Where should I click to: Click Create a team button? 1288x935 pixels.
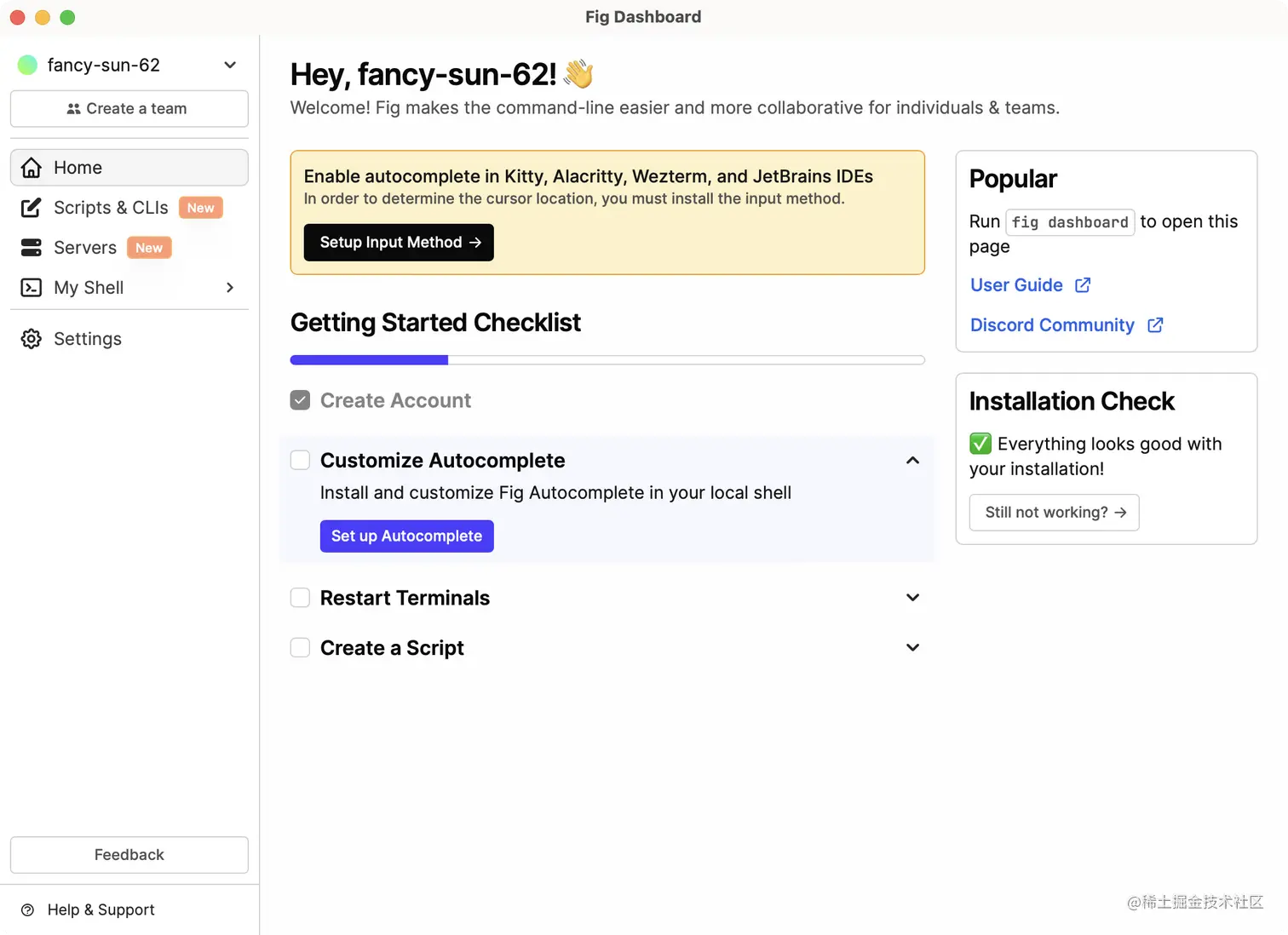click(x=129, y=109)
